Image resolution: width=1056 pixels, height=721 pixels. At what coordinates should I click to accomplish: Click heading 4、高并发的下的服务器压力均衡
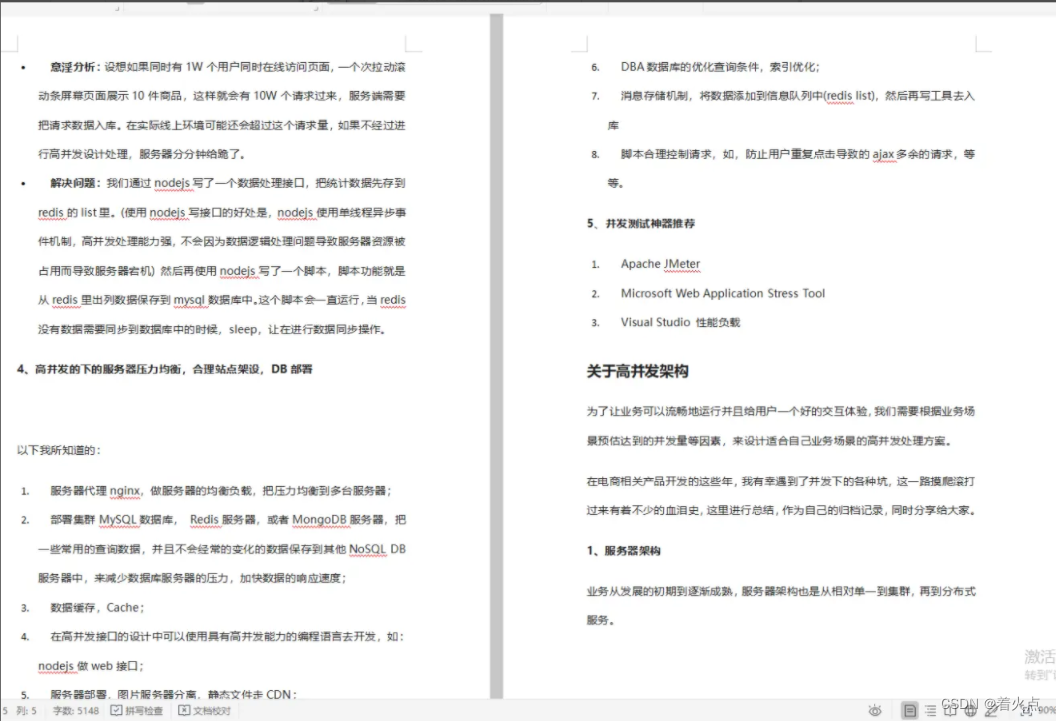(x=164, y=369)
